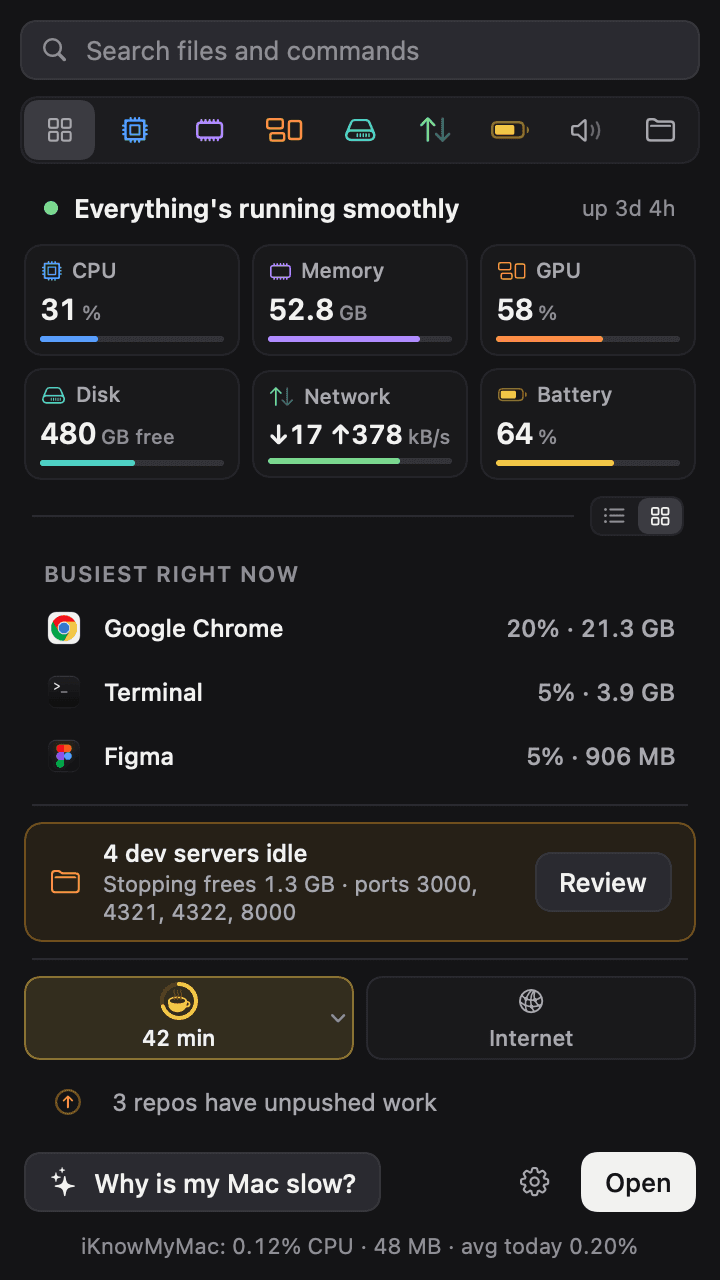This screenshot has height=1280, width=720.
Task: Focus the Search files and commands field
Action: [x=360, y=50]
